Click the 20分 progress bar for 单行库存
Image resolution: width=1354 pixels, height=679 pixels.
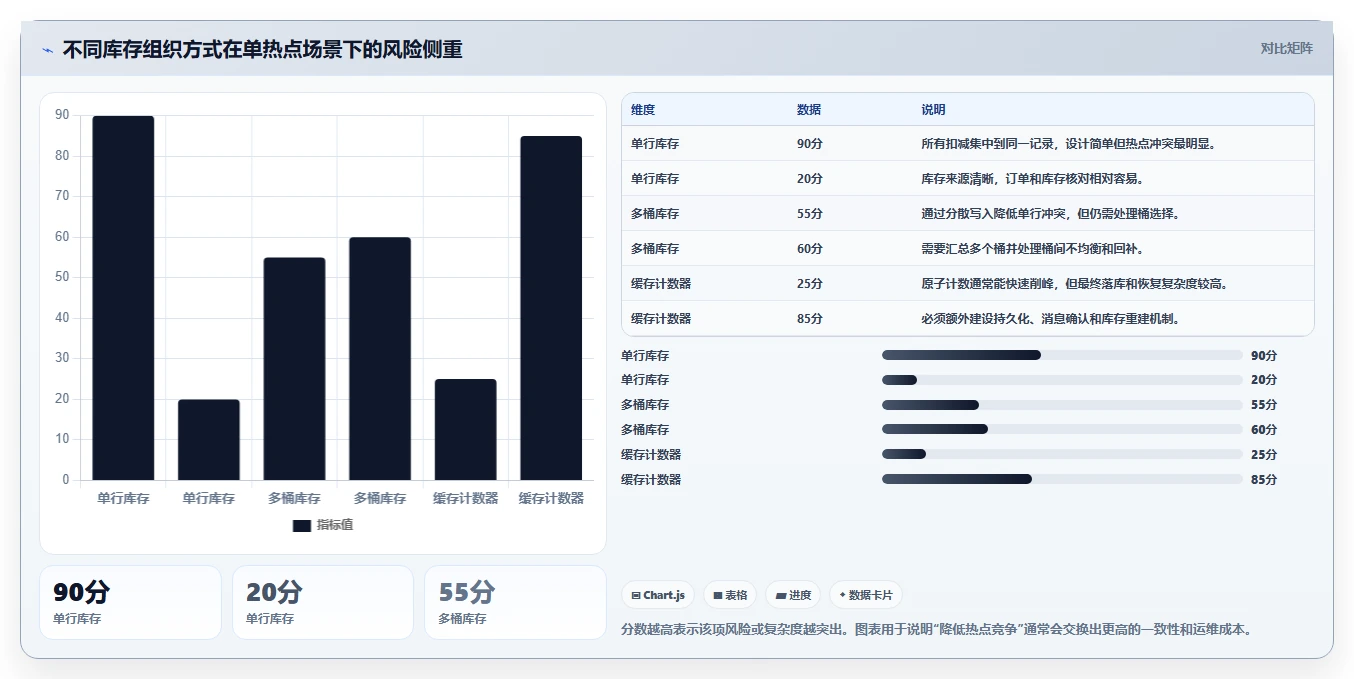coord(1062,380)
